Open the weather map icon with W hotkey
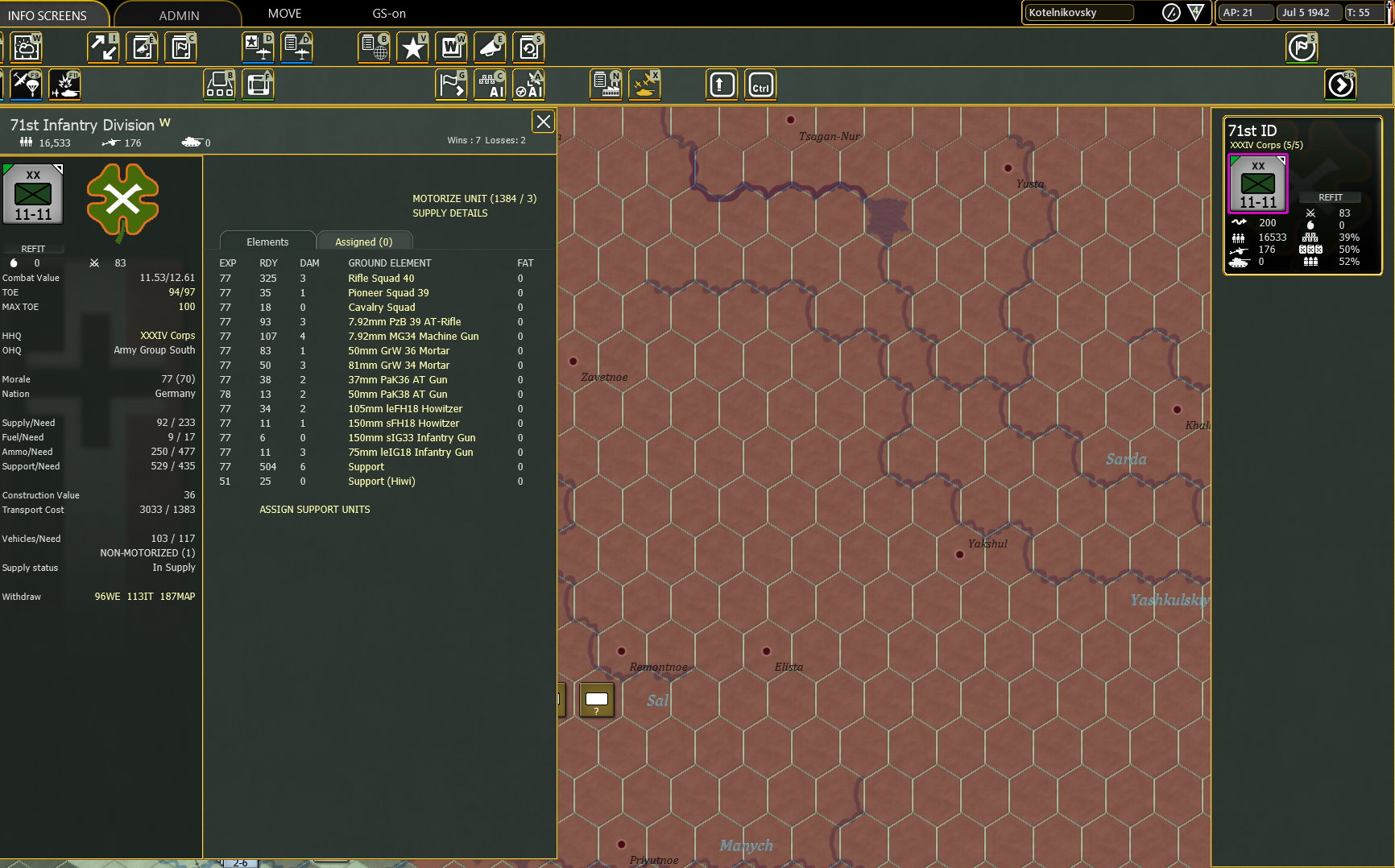 tap(27, 48)
